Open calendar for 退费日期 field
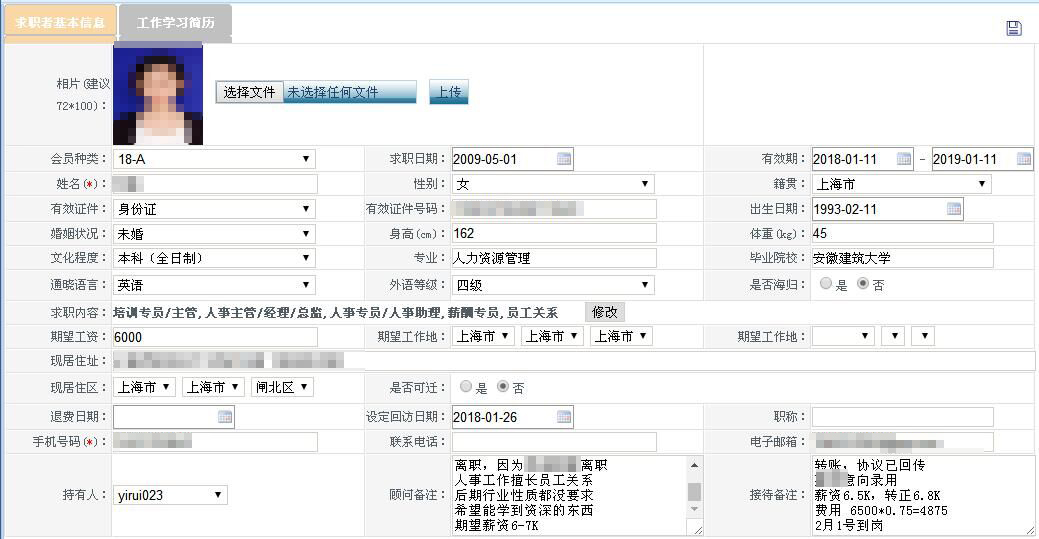This screenshot has width=1039, height=539. [x=225, y=417]
